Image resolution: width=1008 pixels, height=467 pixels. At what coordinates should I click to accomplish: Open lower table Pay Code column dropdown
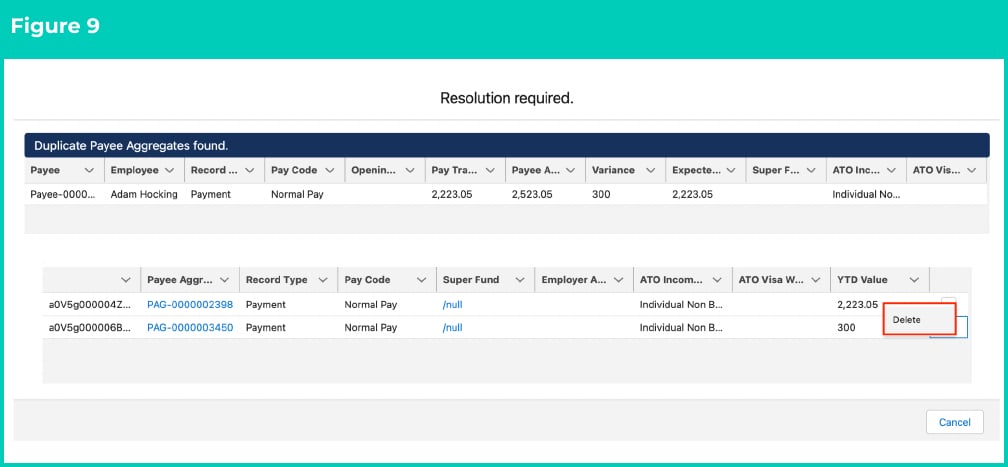(421, 280)
